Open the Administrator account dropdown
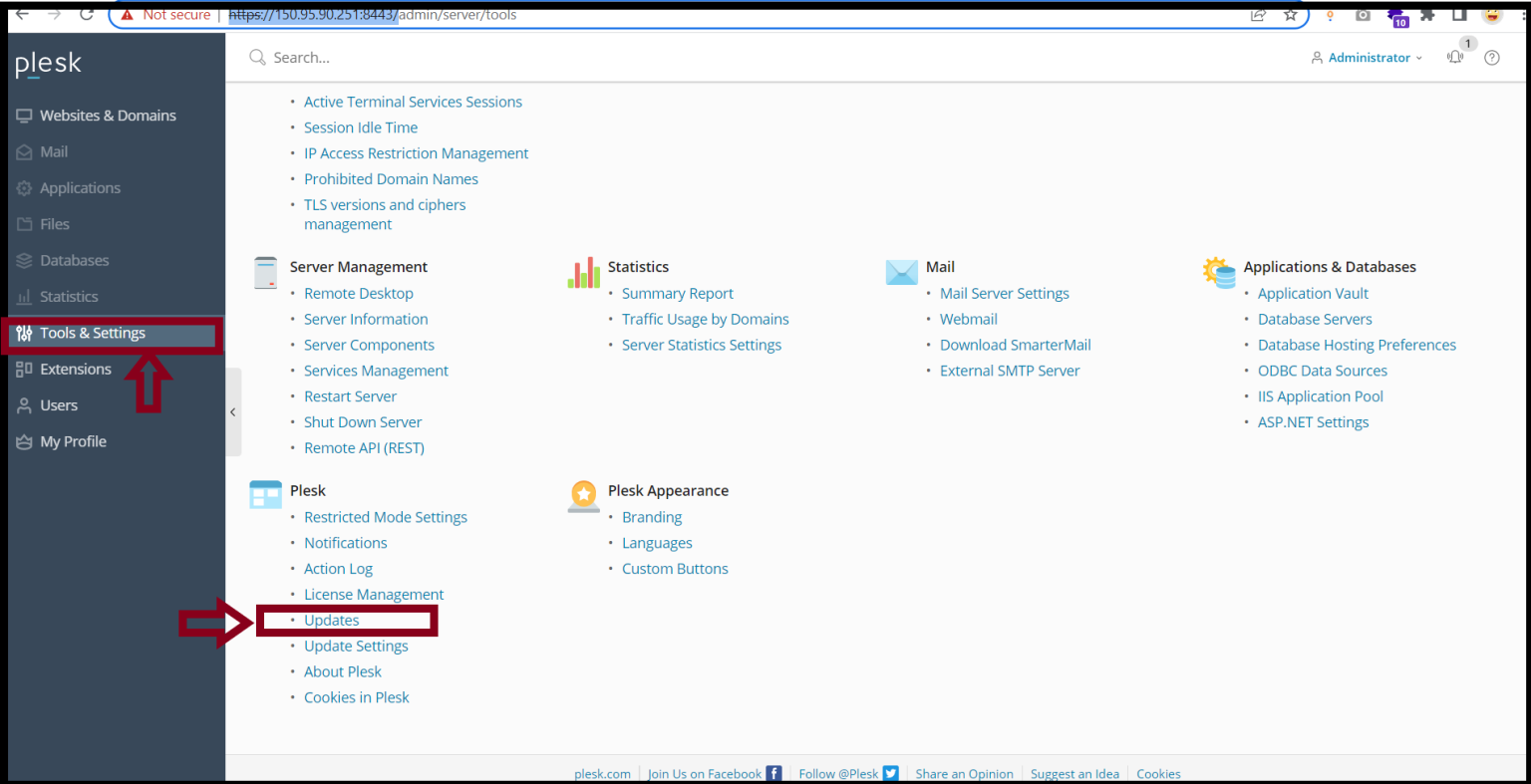 [x=1367, y=58]
